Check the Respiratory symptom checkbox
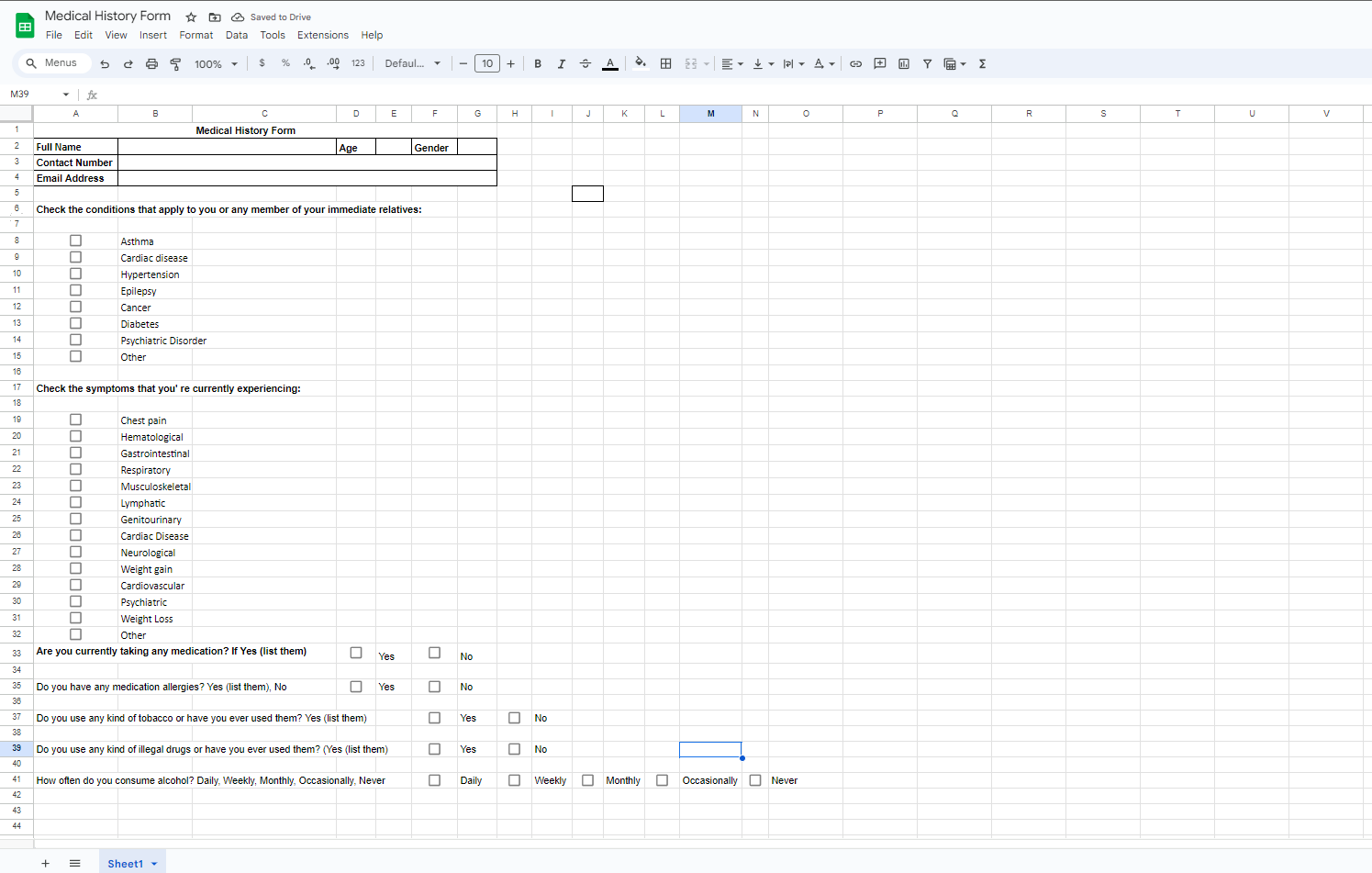The width and height of the screenshot is (1372, 873). pos(75,469)
